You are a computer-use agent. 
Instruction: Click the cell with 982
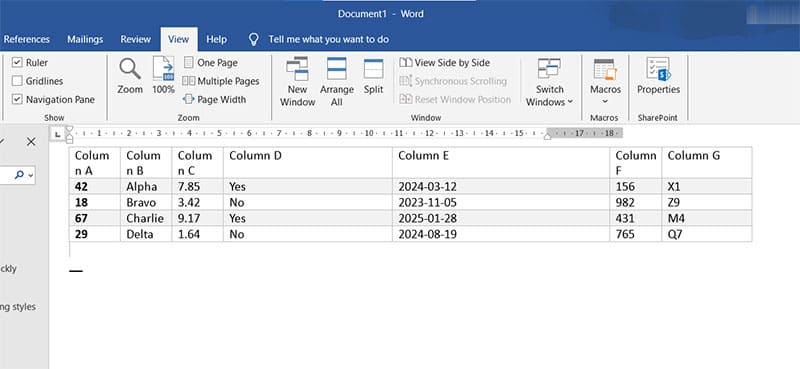click(636, 203)
